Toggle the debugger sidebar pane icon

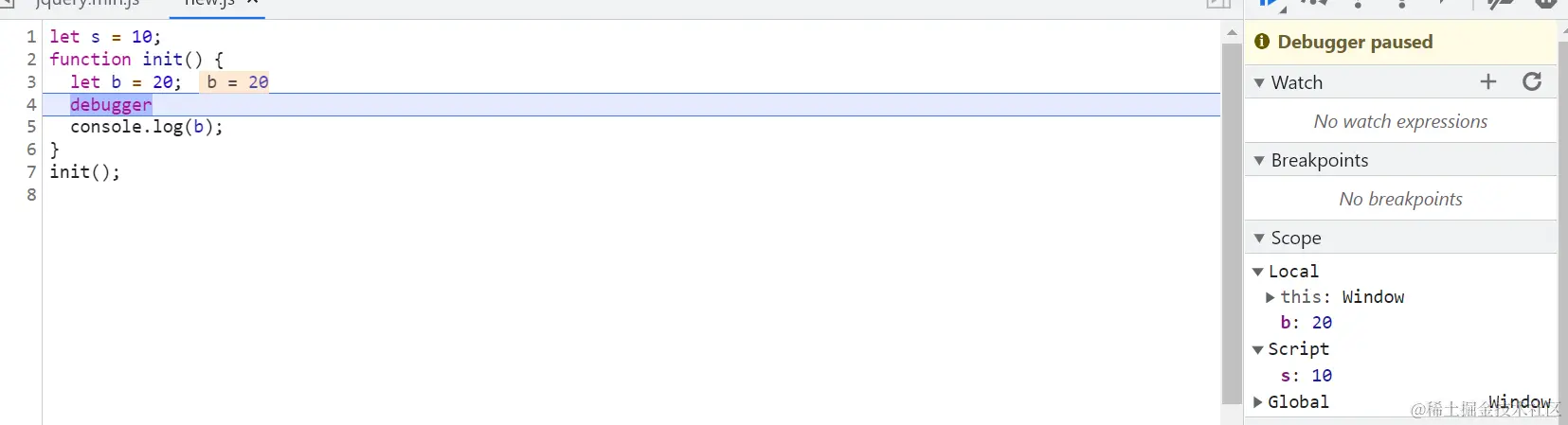point(1217,4)
